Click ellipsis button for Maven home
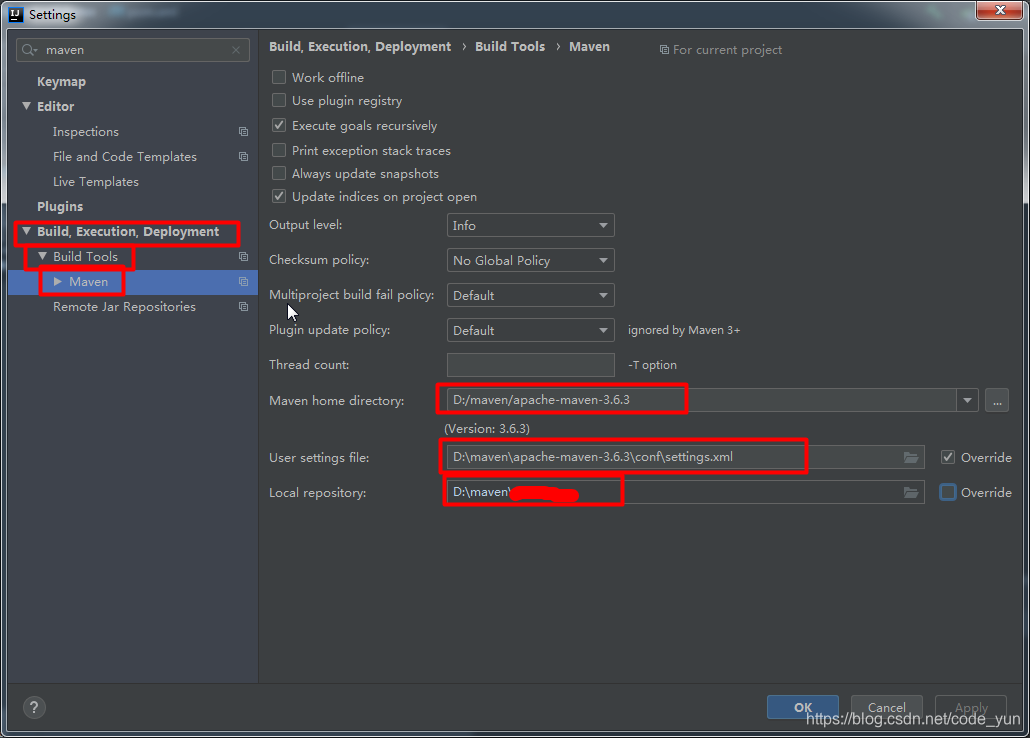The image size is (1030, 738). click(x=996, y=400)
